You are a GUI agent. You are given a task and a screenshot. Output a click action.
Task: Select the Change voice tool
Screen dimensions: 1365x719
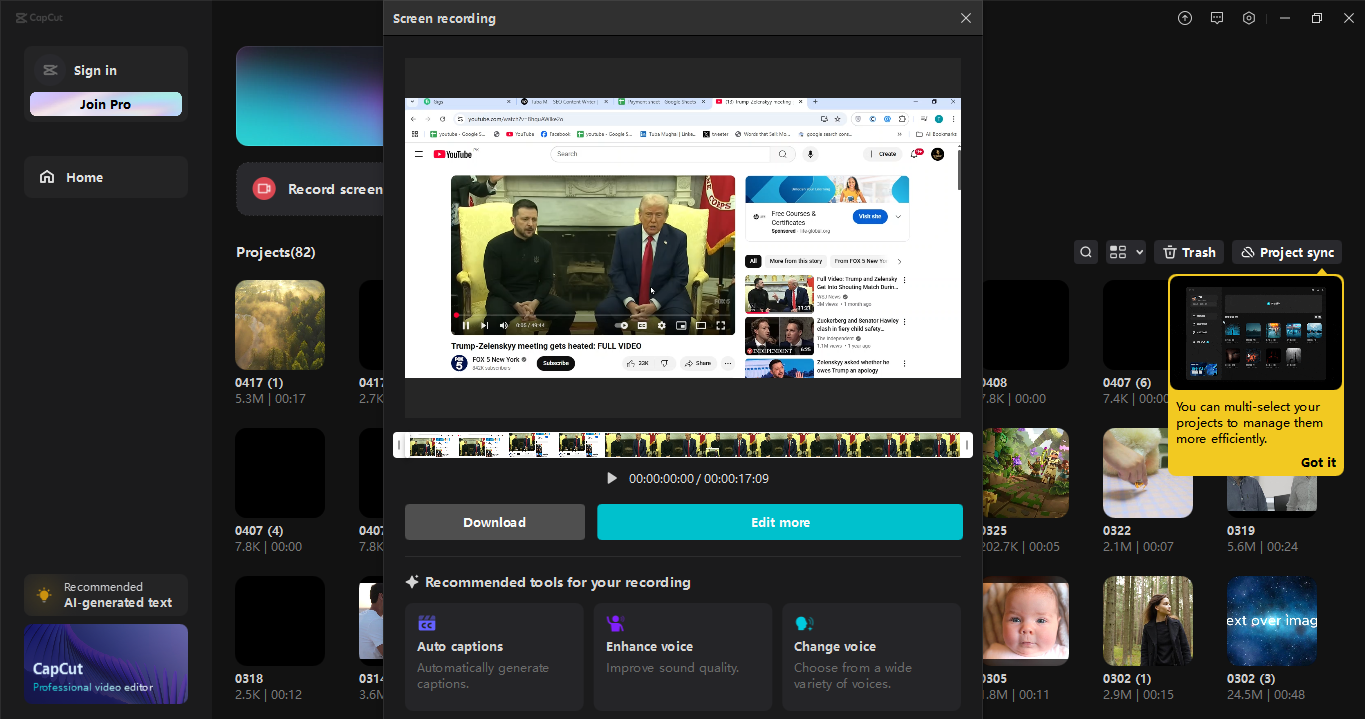(870, 656)
